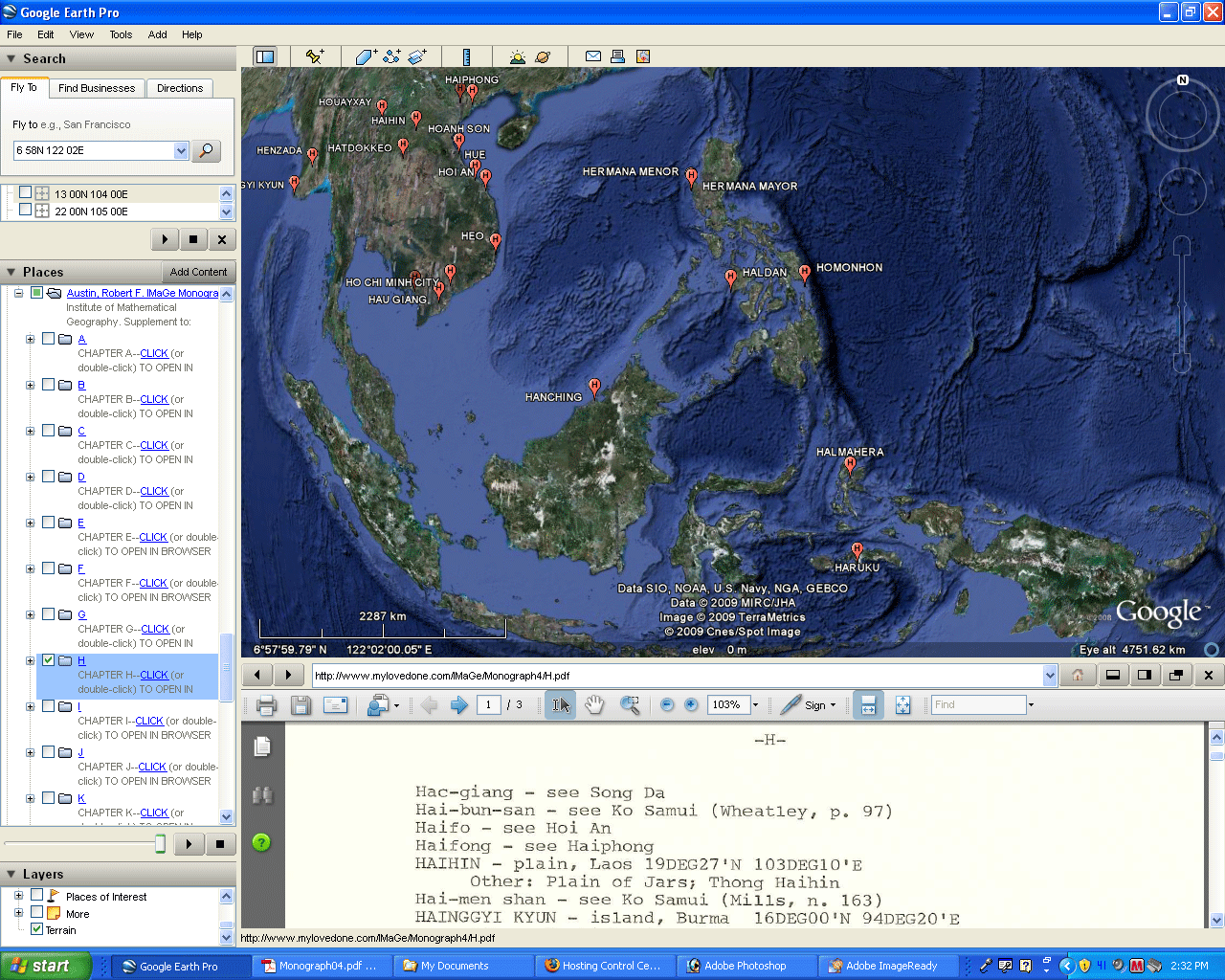Collapse the Places panel header triangle
The image size is (1225, 980).
[11, 272]
